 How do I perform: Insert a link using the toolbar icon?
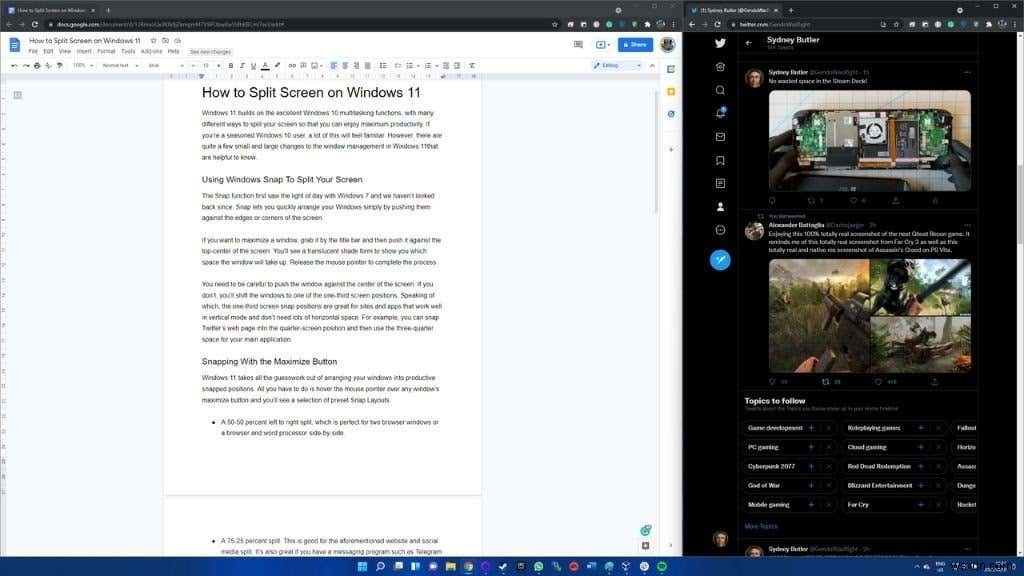pos(291,65)
